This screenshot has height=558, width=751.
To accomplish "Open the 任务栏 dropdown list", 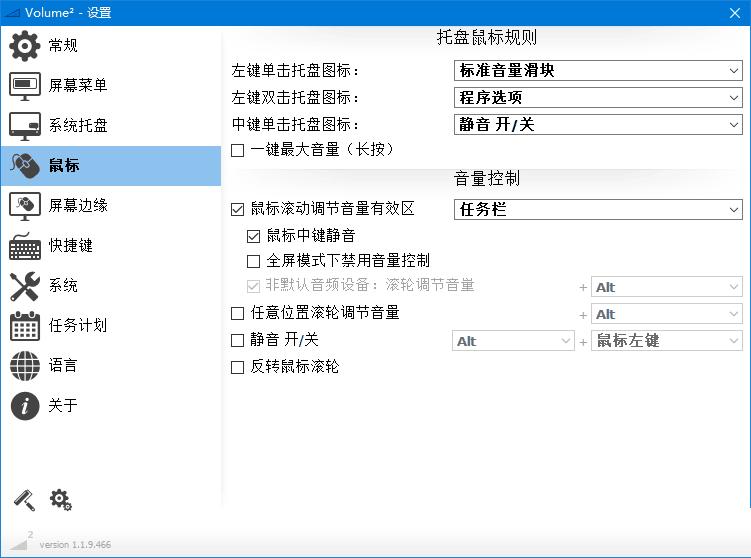I will [x=597, y=209].
